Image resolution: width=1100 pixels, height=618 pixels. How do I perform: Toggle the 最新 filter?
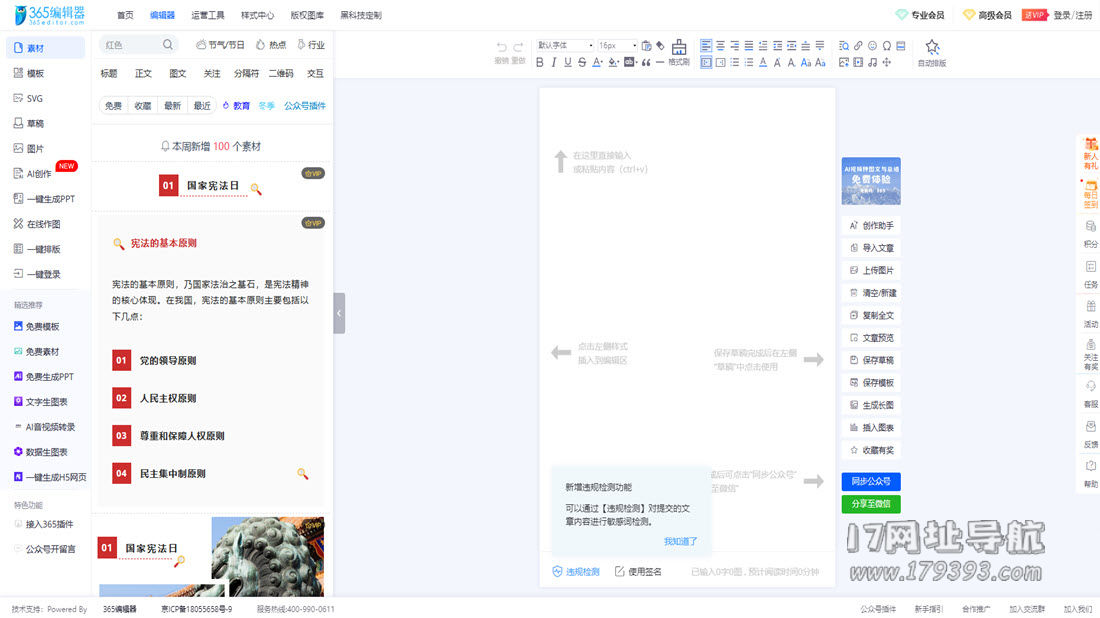(x=173, y=106)
